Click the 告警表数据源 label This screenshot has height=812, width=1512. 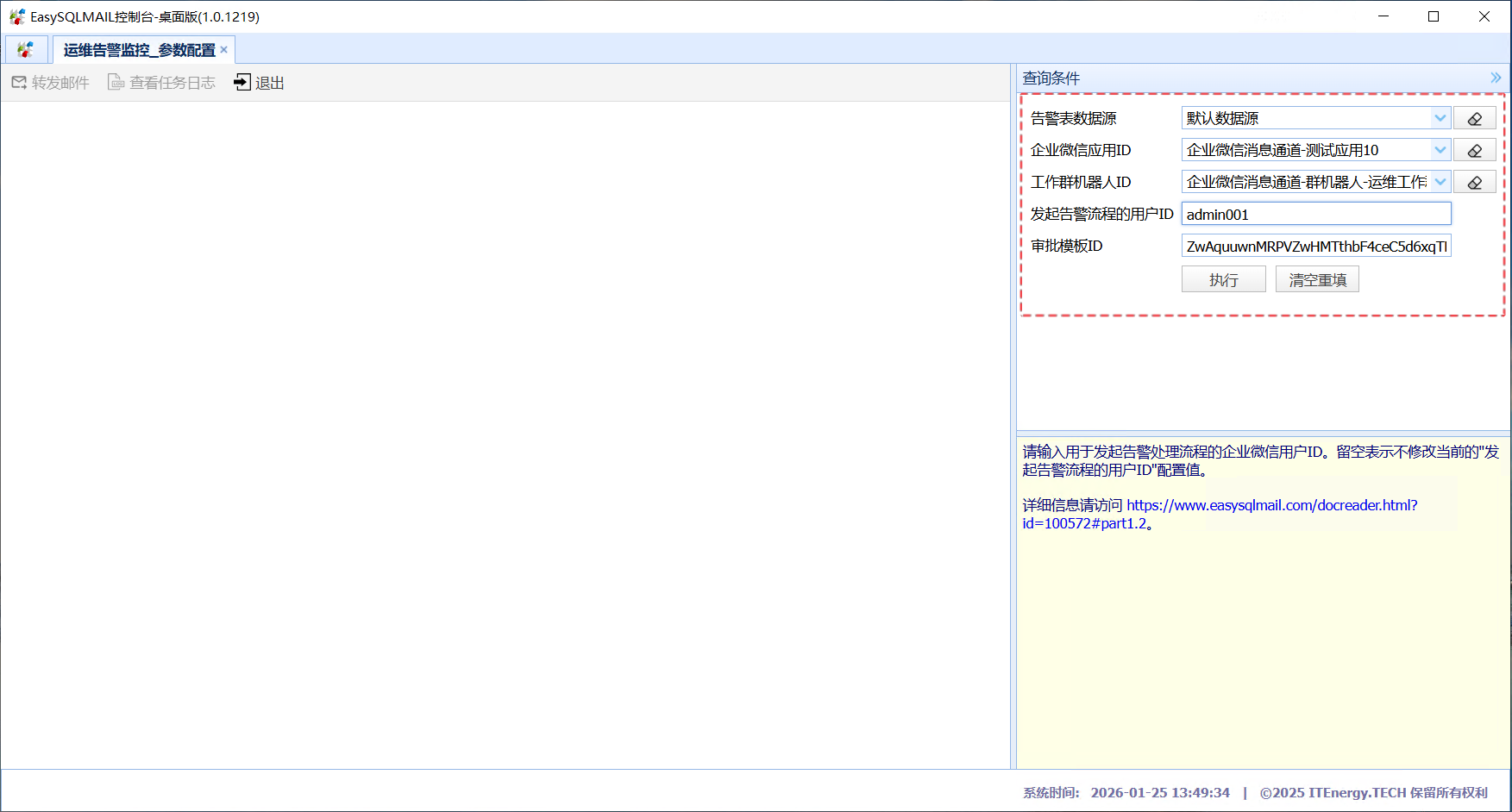[x=1074, y=118]
